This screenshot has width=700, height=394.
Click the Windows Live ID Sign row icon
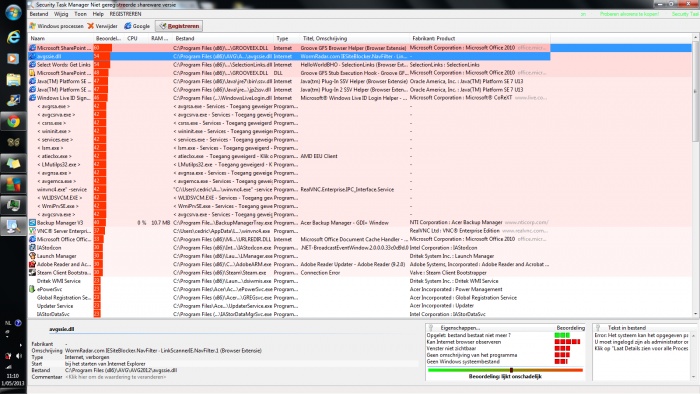point(32,98)
